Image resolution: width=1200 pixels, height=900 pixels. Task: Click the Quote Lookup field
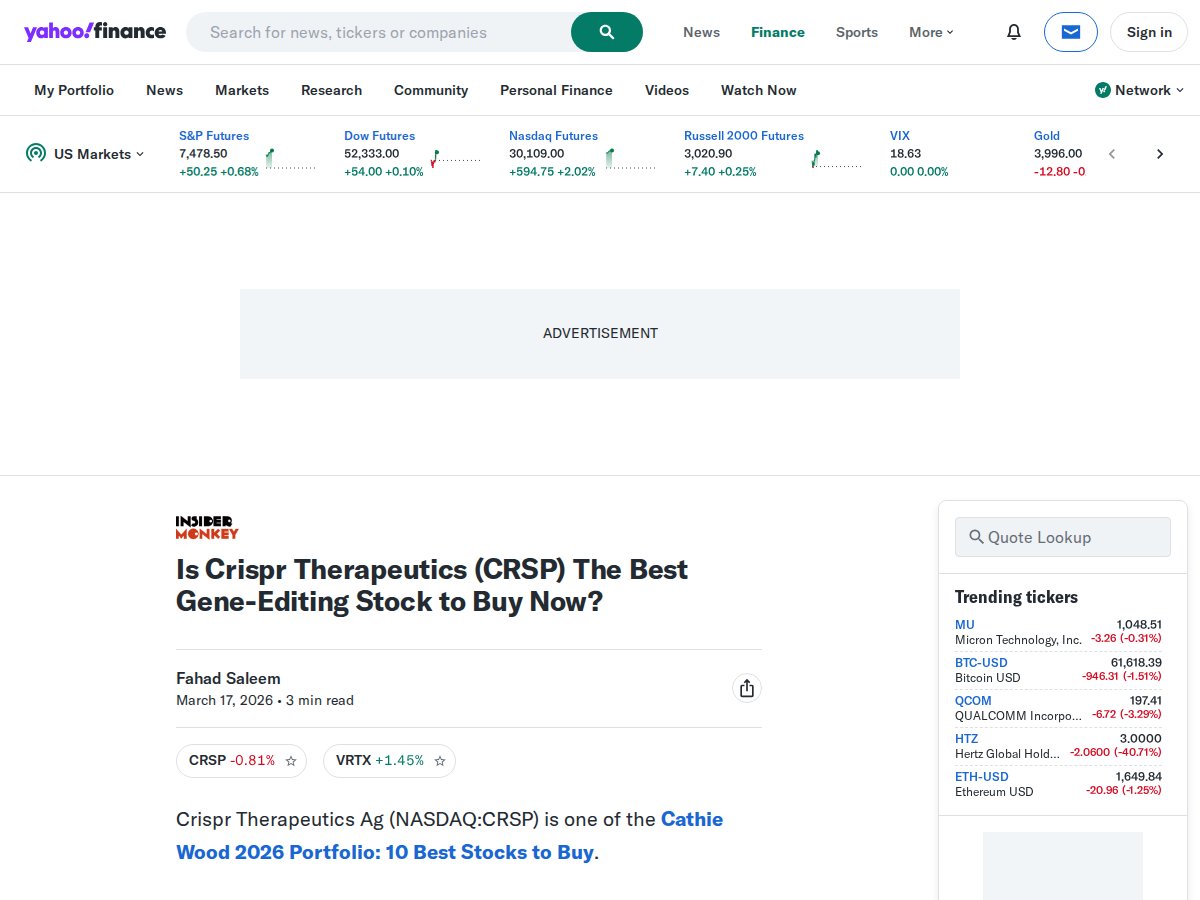point(1063,537)
